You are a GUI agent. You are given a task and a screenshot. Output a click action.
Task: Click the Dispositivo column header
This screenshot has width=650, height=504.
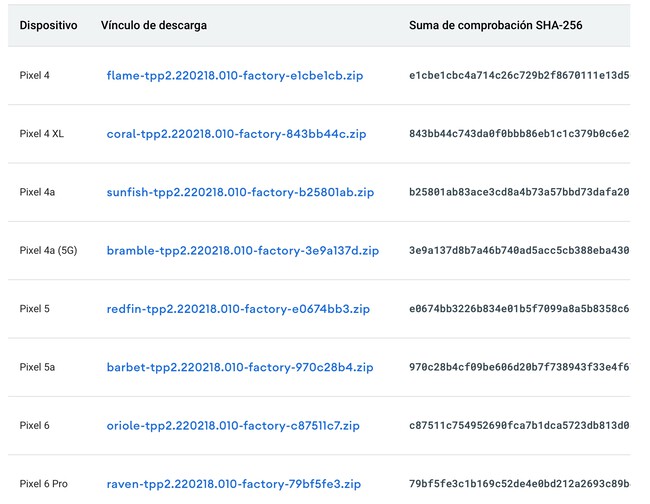point(49,25)
